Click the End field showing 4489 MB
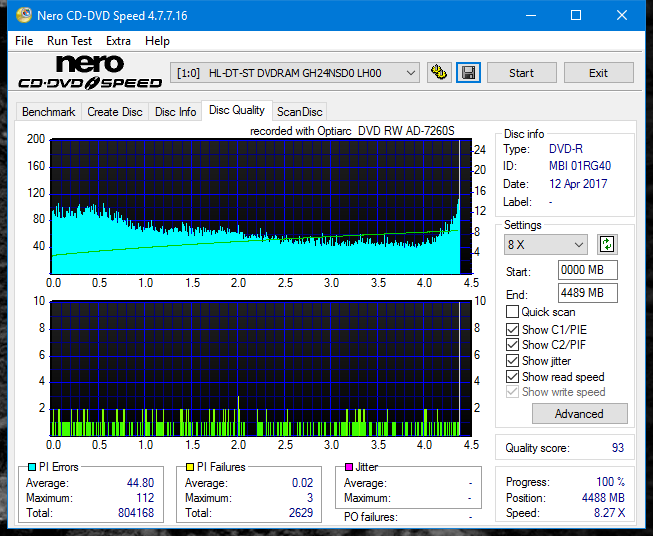 pyautogui.click(x=587, y=293)
